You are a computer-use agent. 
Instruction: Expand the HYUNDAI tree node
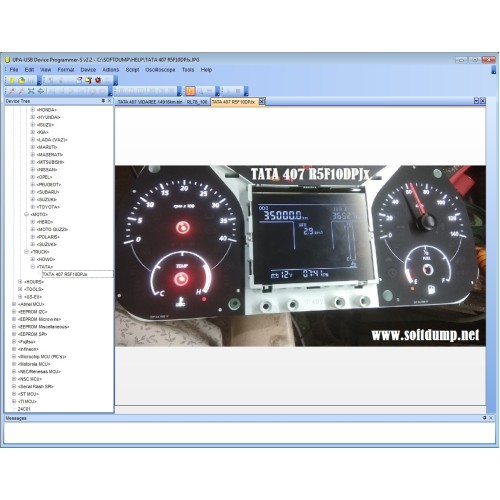[x=33, y=117]
